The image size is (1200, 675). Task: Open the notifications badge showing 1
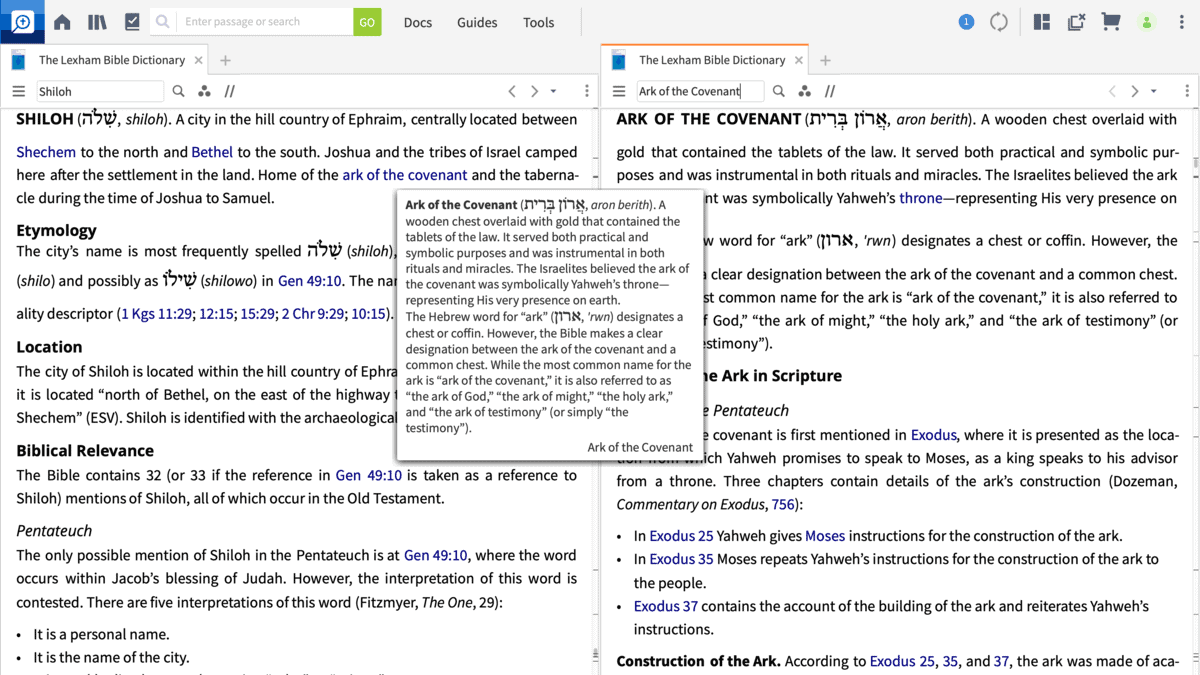click(966, 22)
